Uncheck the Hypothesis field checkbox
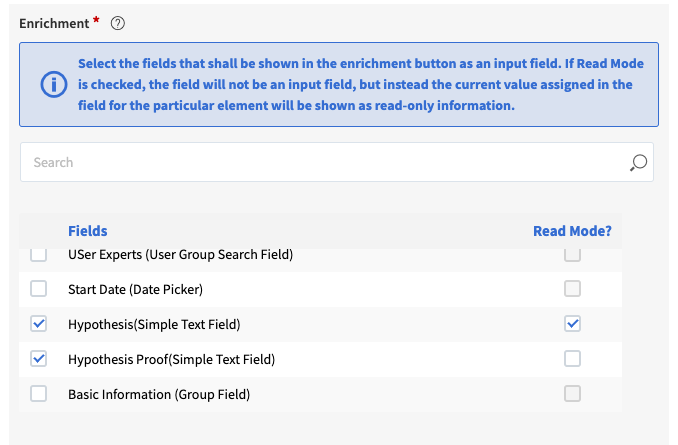This screenshot has height=445, width=678. point(39,324)
